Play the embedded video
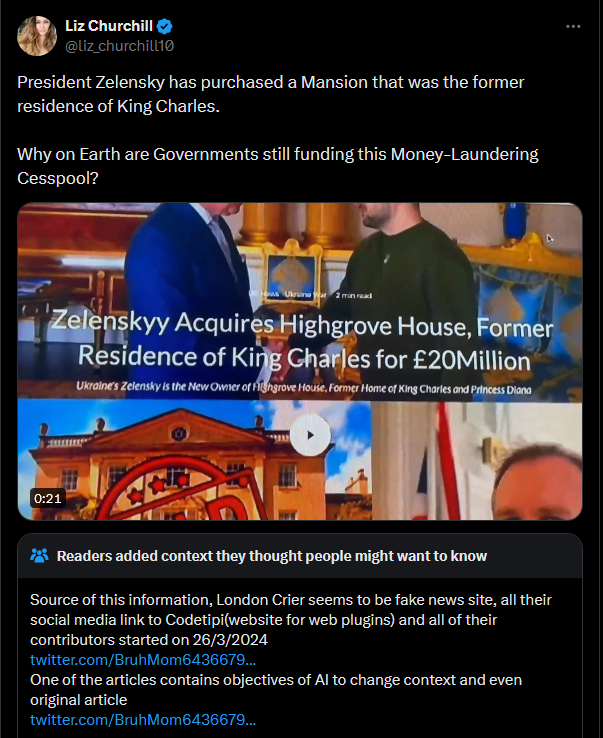The image size is (603, 738). pos(310,435)
